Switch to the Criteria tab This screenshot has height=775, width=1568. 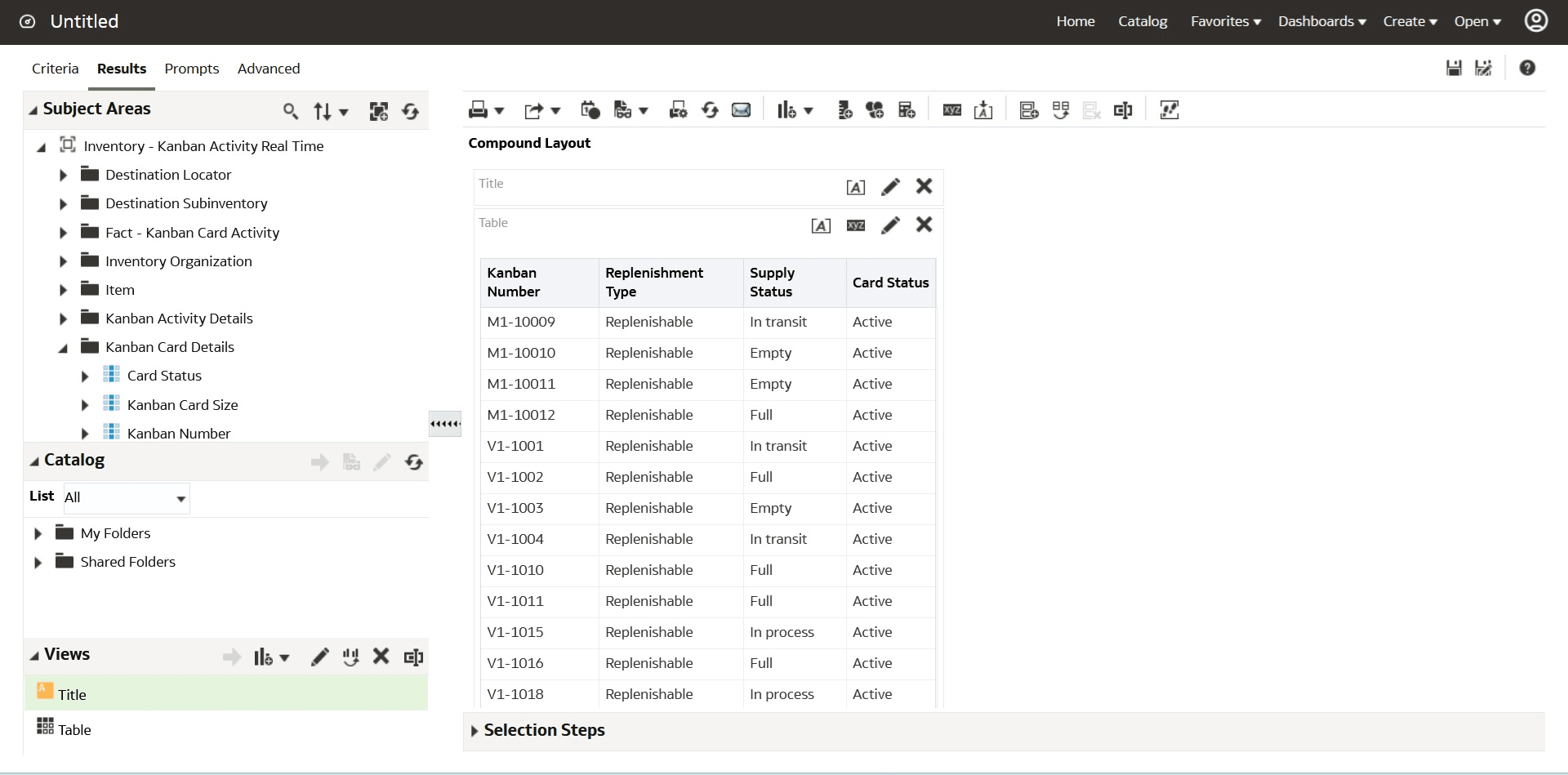(56, 69)
